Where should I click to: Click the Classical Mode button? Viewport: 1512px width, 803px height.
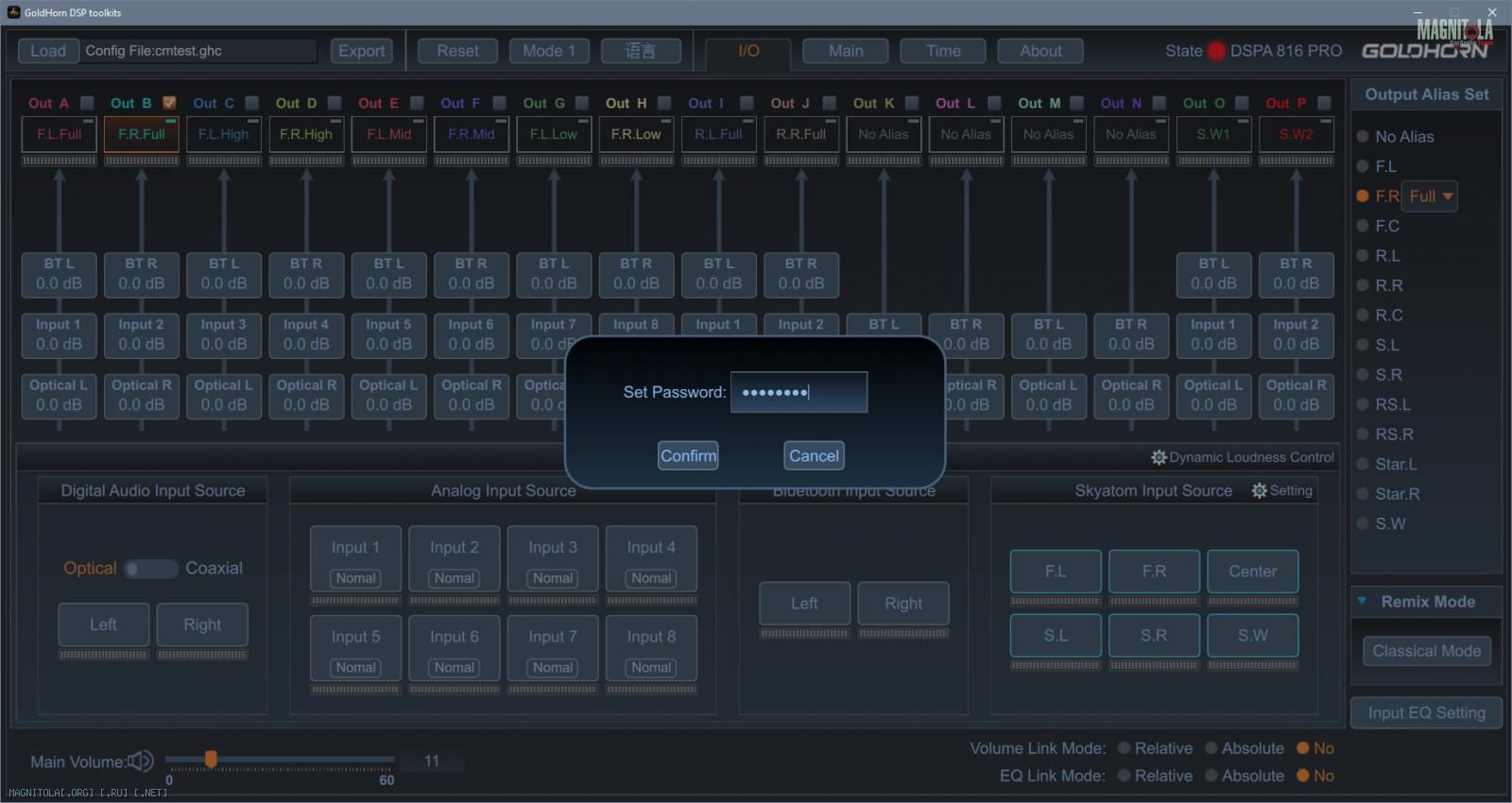1427,651
